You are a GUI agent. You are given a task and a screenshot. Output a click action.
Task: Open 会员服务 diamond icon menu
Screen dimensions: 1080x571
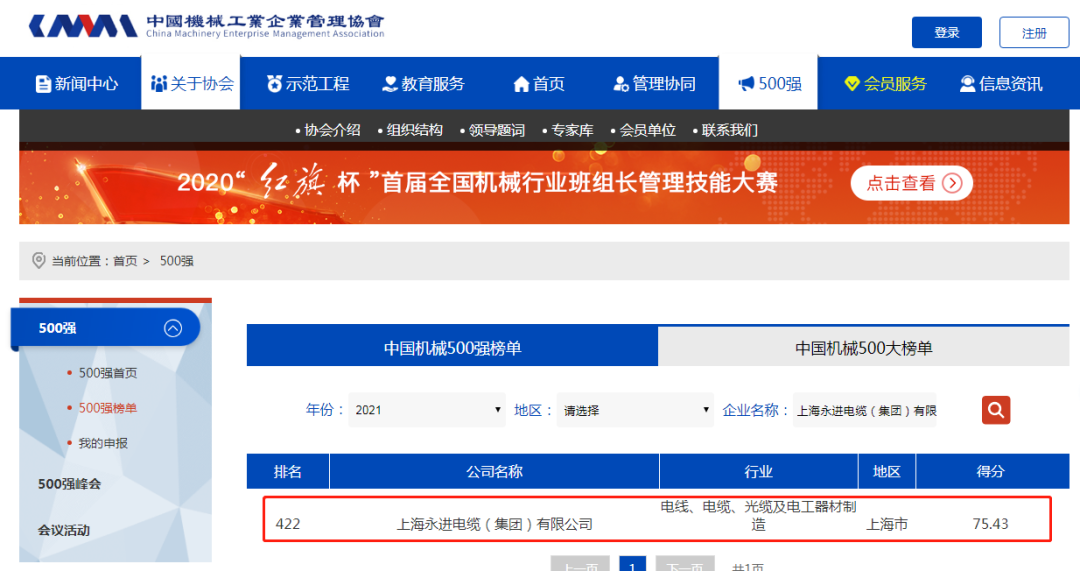(885, 84)
